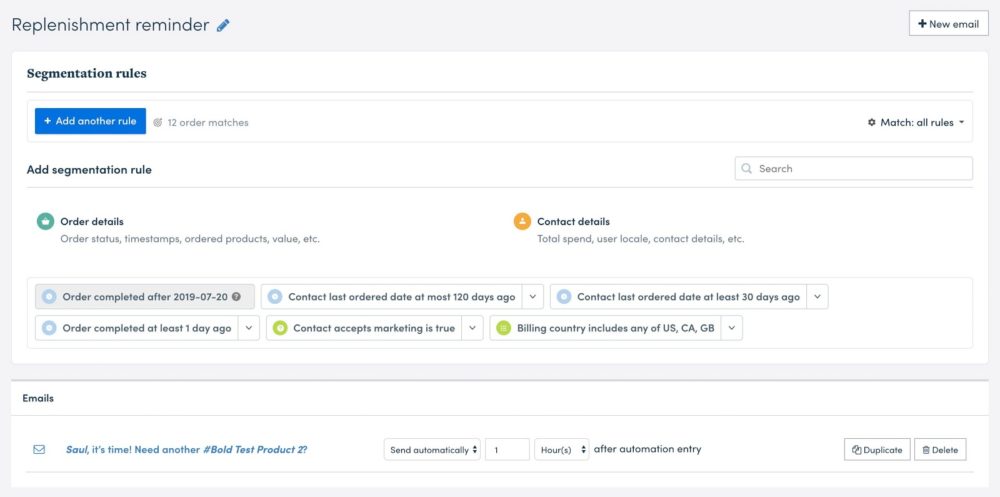This screenshot has width=1000, height=497.
Task: Open chevron beside Billing country rule
Action: pos(732,328)
